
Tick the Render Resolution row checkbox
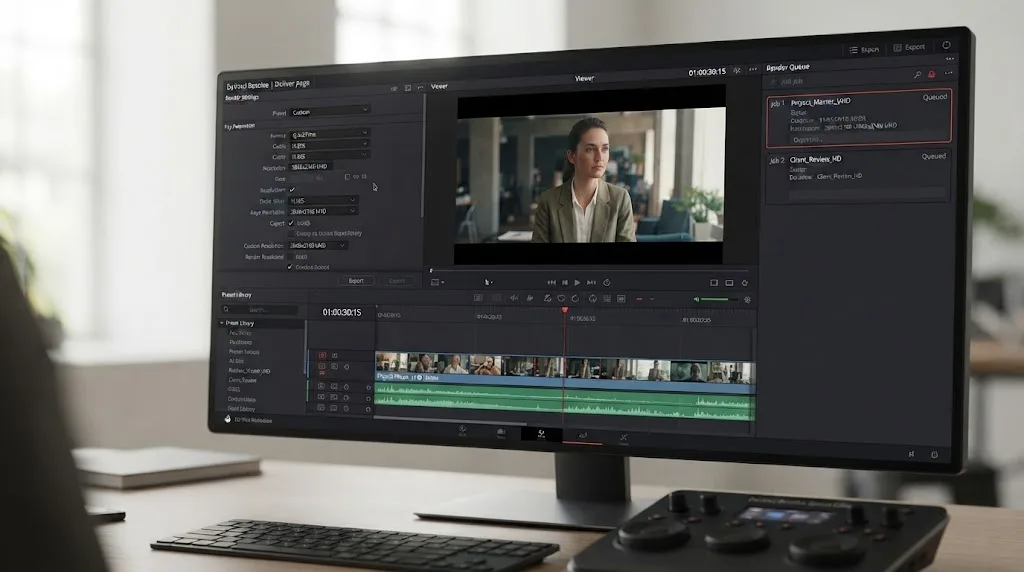tap(291, 257)
